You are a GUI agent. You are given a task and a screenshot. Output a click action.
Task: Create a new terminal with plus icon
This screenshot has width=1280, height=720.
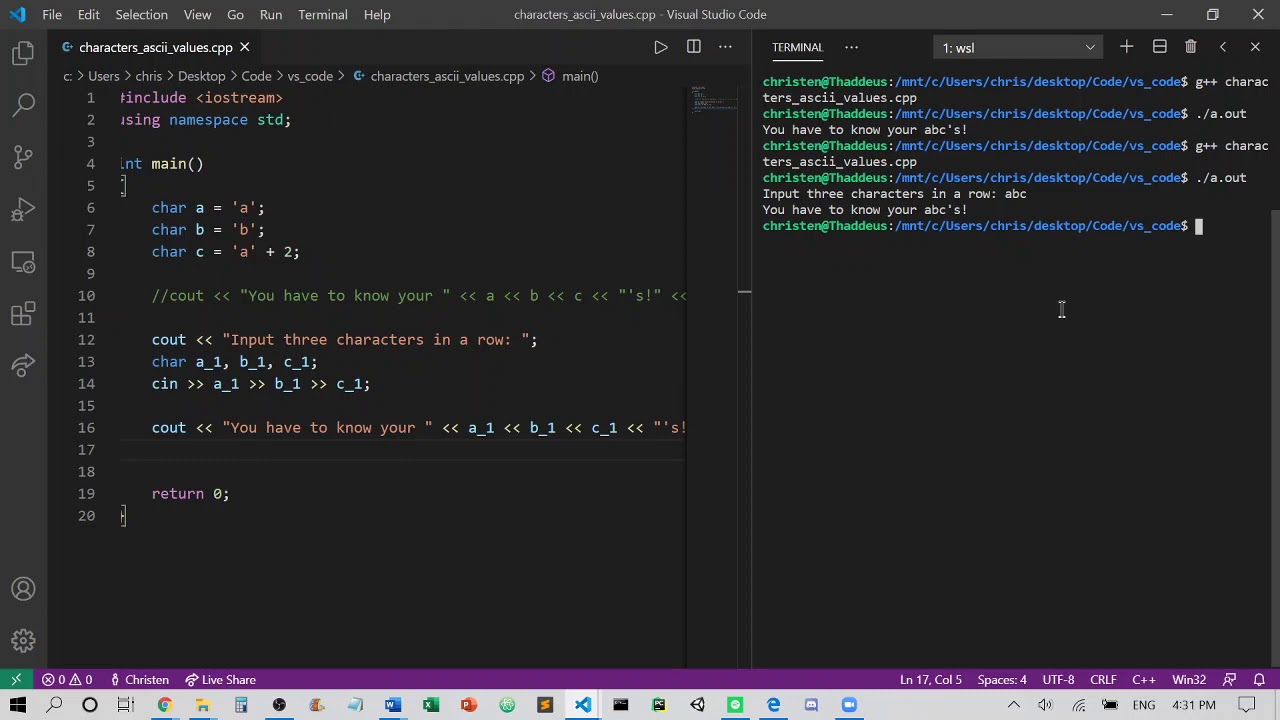point(1126,47)
